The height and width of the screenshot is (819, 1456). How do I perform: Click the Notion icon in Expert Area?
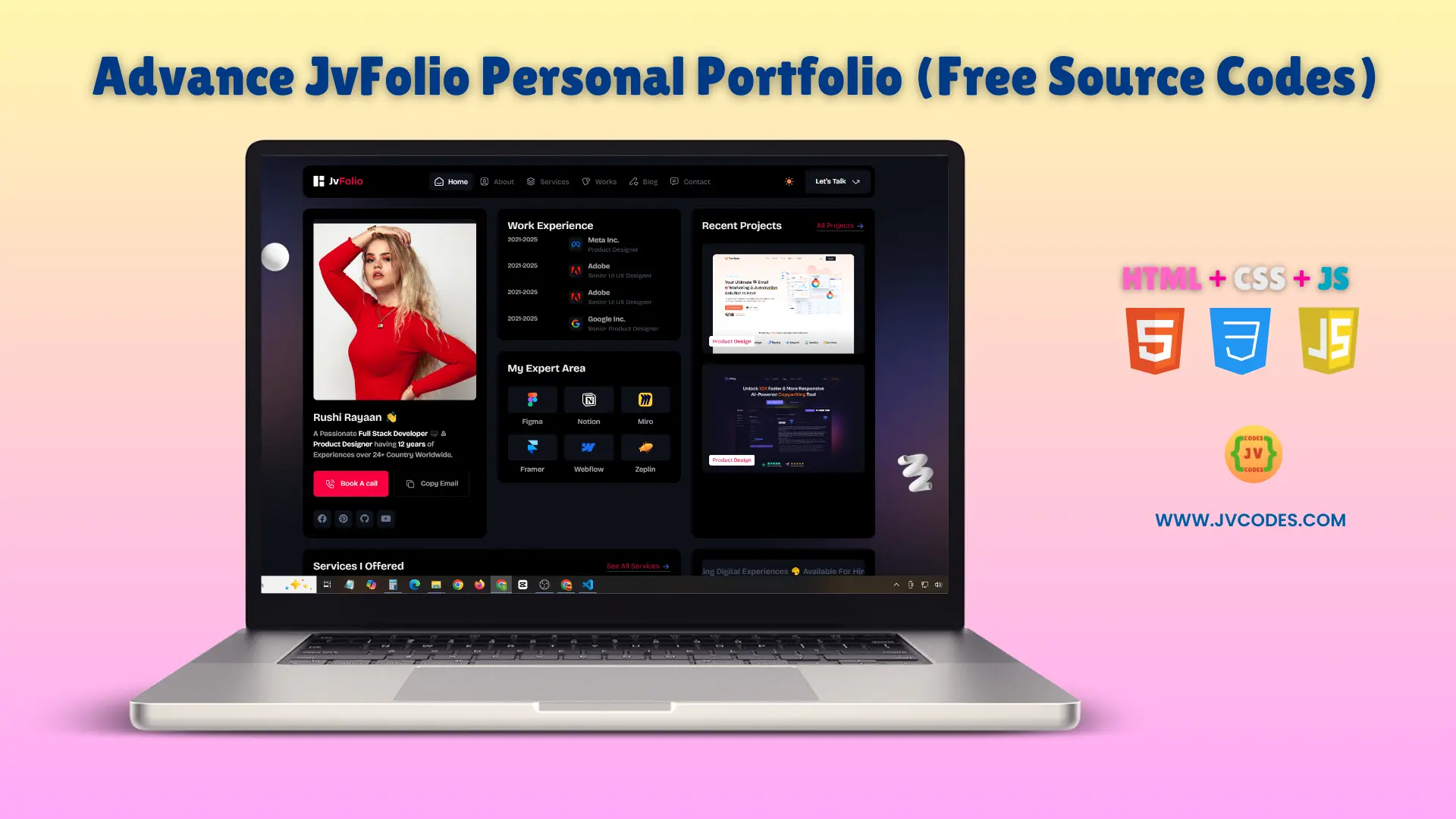[x=588, y=399]
